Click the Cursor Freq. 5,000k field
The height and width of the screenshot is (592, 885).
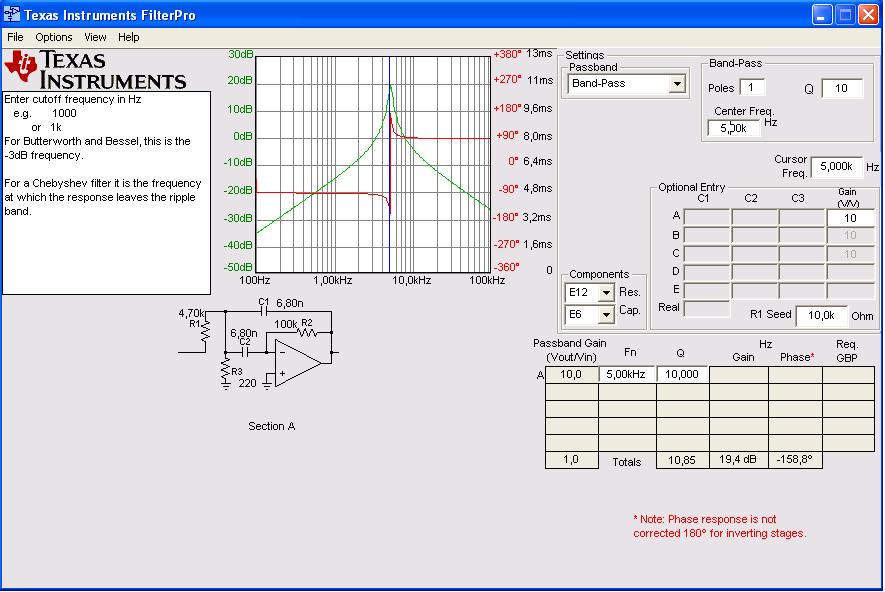tap(836, 166)
